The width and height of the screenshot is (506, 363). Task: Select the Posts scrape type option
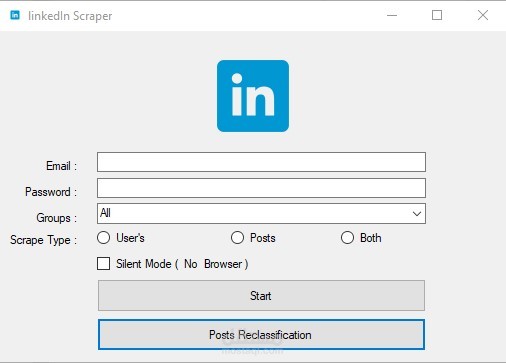click(x=237, y=238)
